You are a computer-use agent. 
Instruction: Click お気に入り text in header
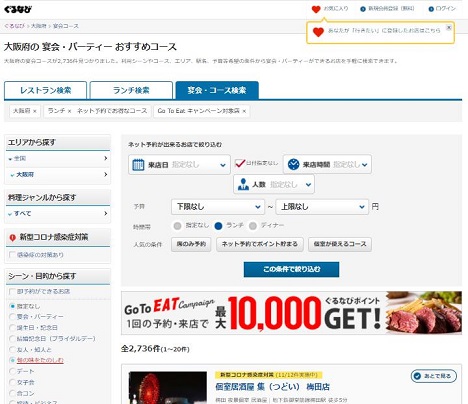[336, 9]
